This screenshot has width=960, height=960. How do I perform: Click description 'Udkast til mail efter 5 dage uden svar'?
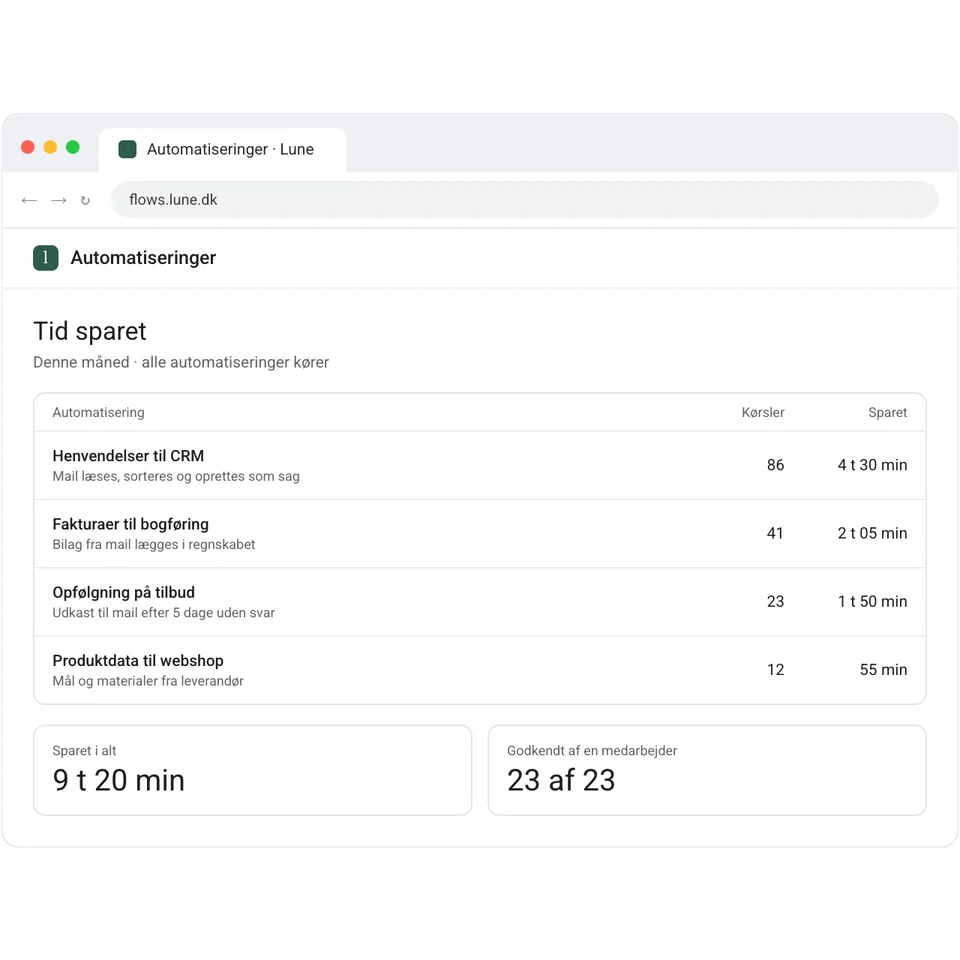[x=163, y=613]
